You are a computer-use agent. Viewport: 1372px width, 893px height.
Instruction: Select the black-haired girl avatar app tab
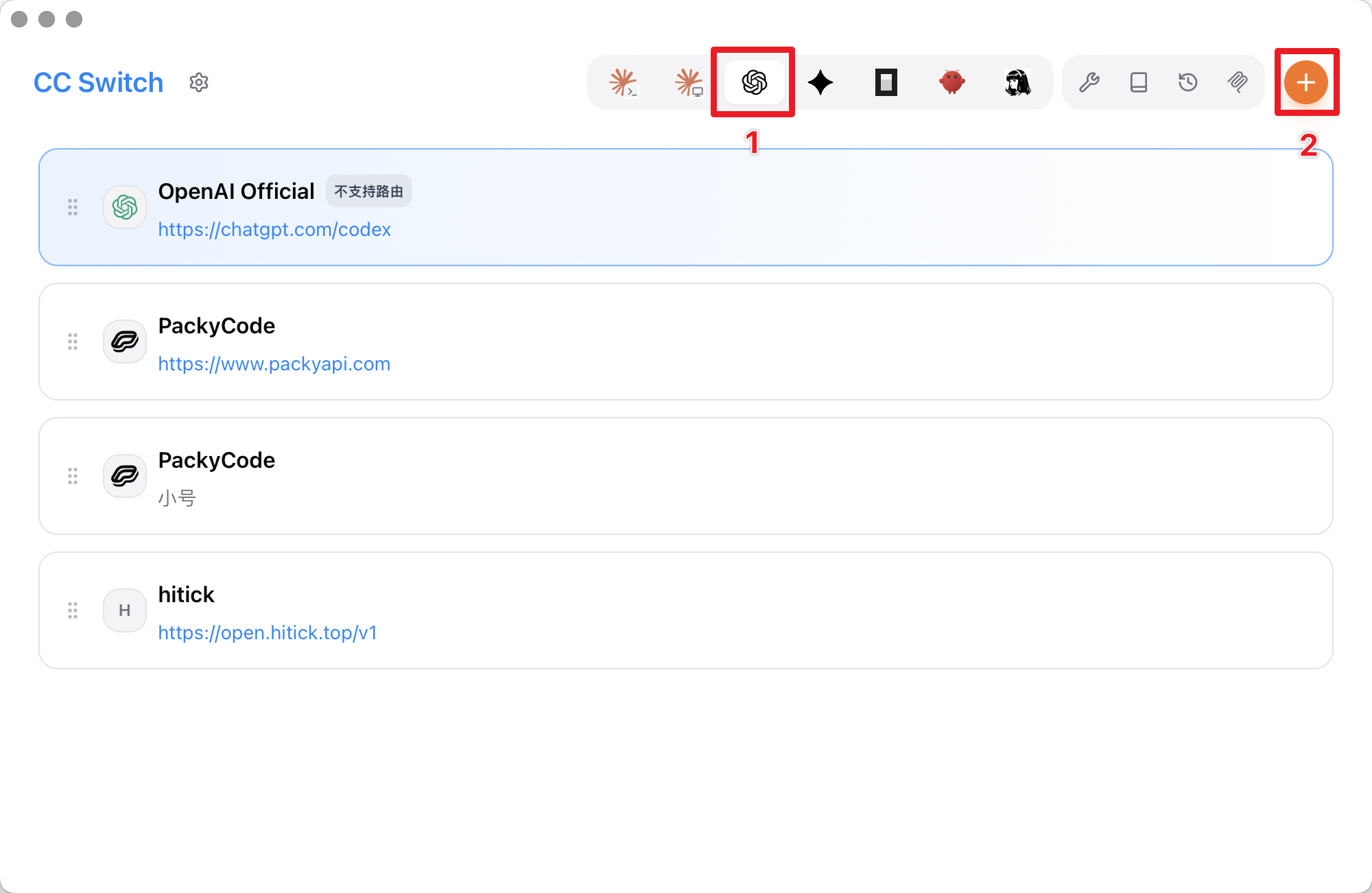pyautogui.click(x=1018, y=82)
